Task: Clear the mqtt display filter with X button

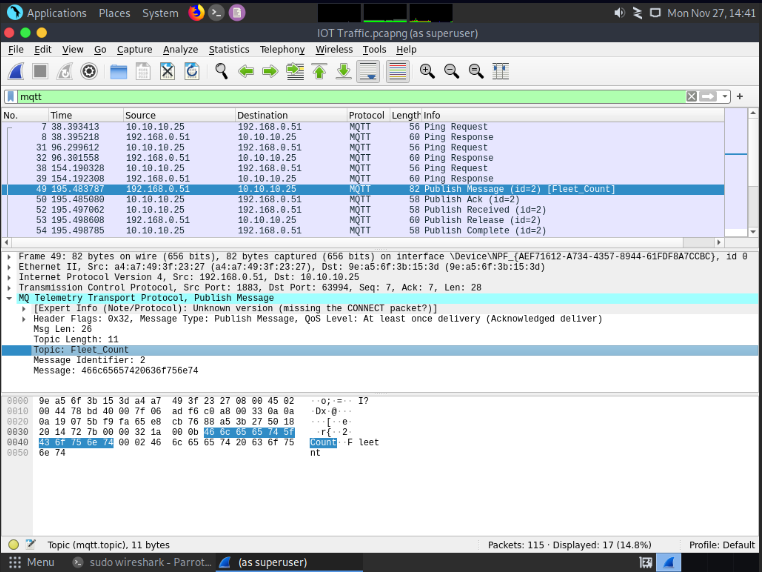Action: pos(691,96)
